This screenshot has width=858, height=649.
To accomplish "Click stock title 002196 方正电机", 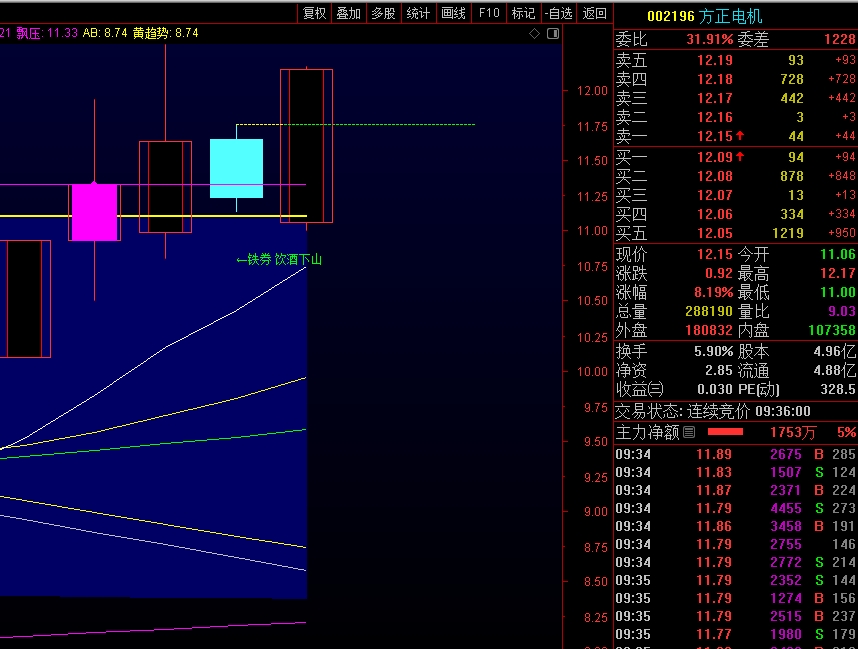I will (704, 16).
